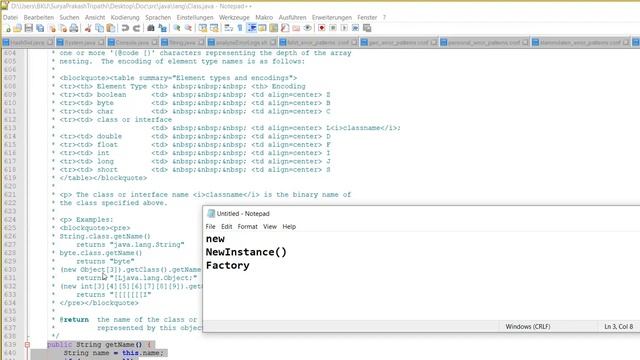Open the Einstellungen menu
Screen dimensions: 640x360
pos(195,18)
